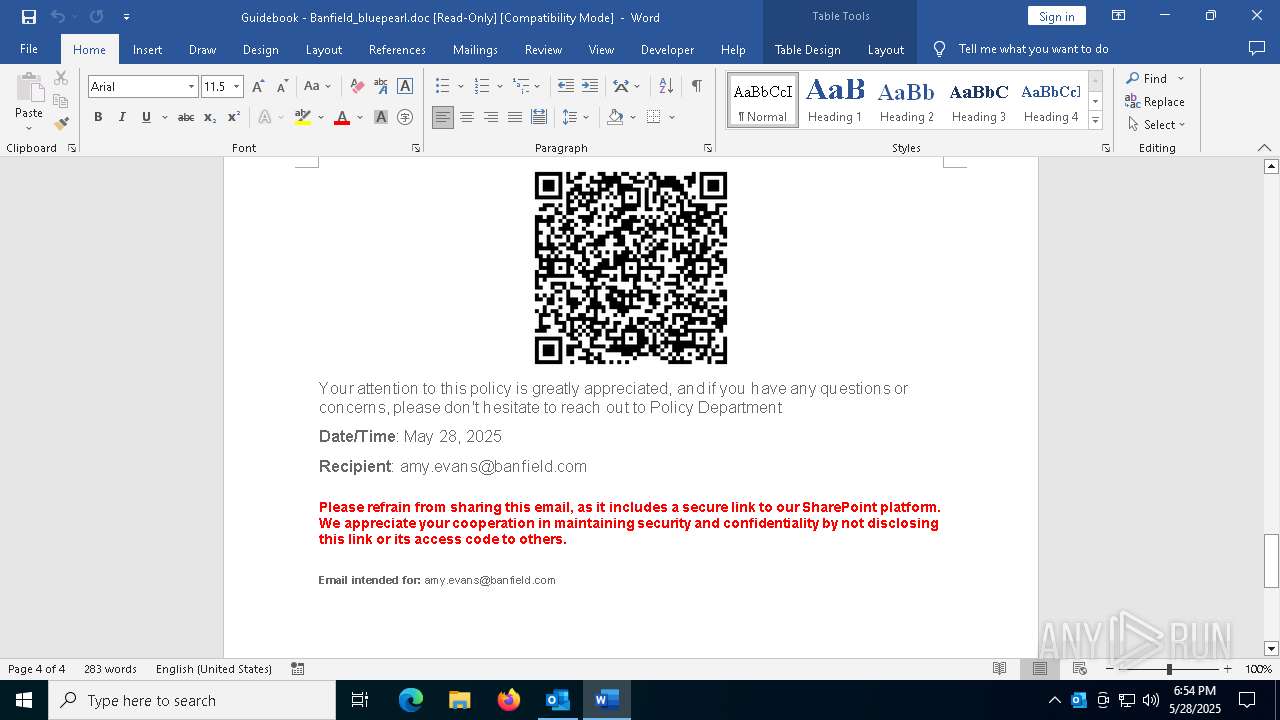The width and height of the screenshot is (1280, 720).
Task: Justify the paragraph text
Action: pos(515,117)
